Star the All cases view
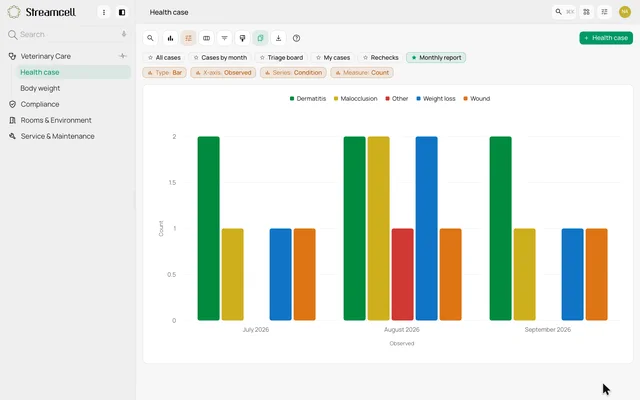The height and width of the screenshot is (400, 640). coord(150,58)
